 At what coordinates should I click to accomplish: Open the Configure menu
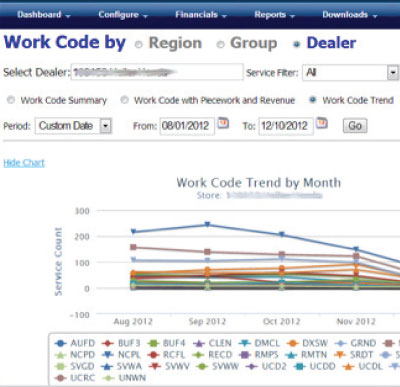point(123,15)
